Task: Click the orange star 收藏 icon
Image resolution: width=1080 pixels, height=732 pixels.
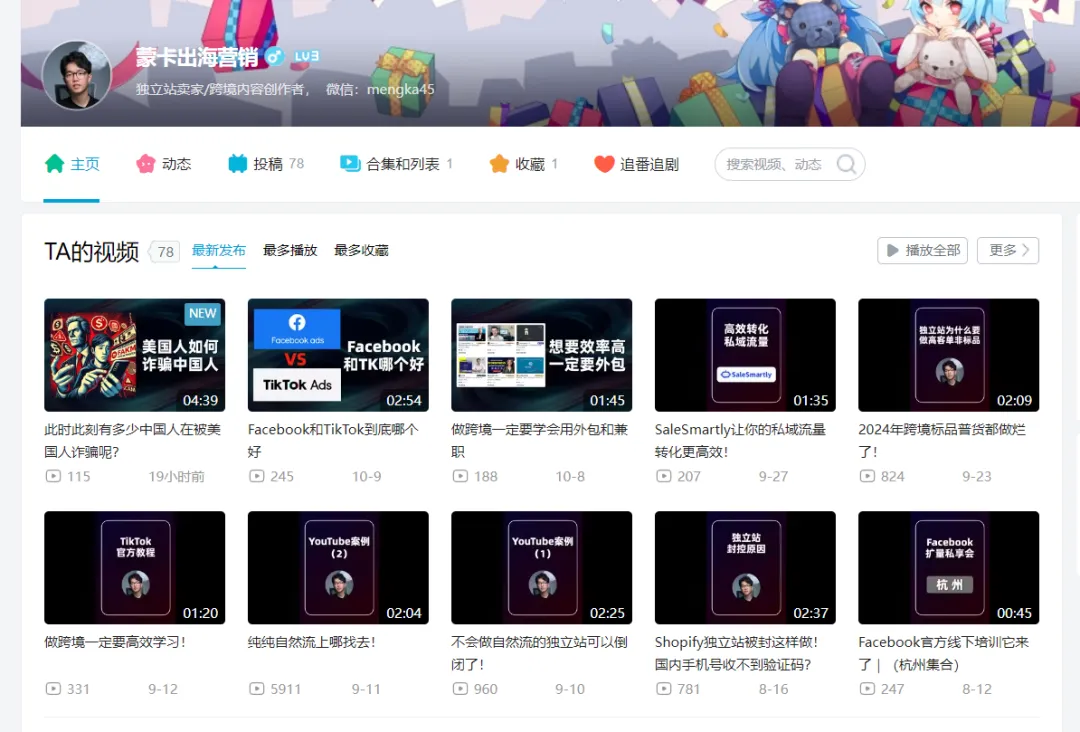Action: tap(499, 164)
